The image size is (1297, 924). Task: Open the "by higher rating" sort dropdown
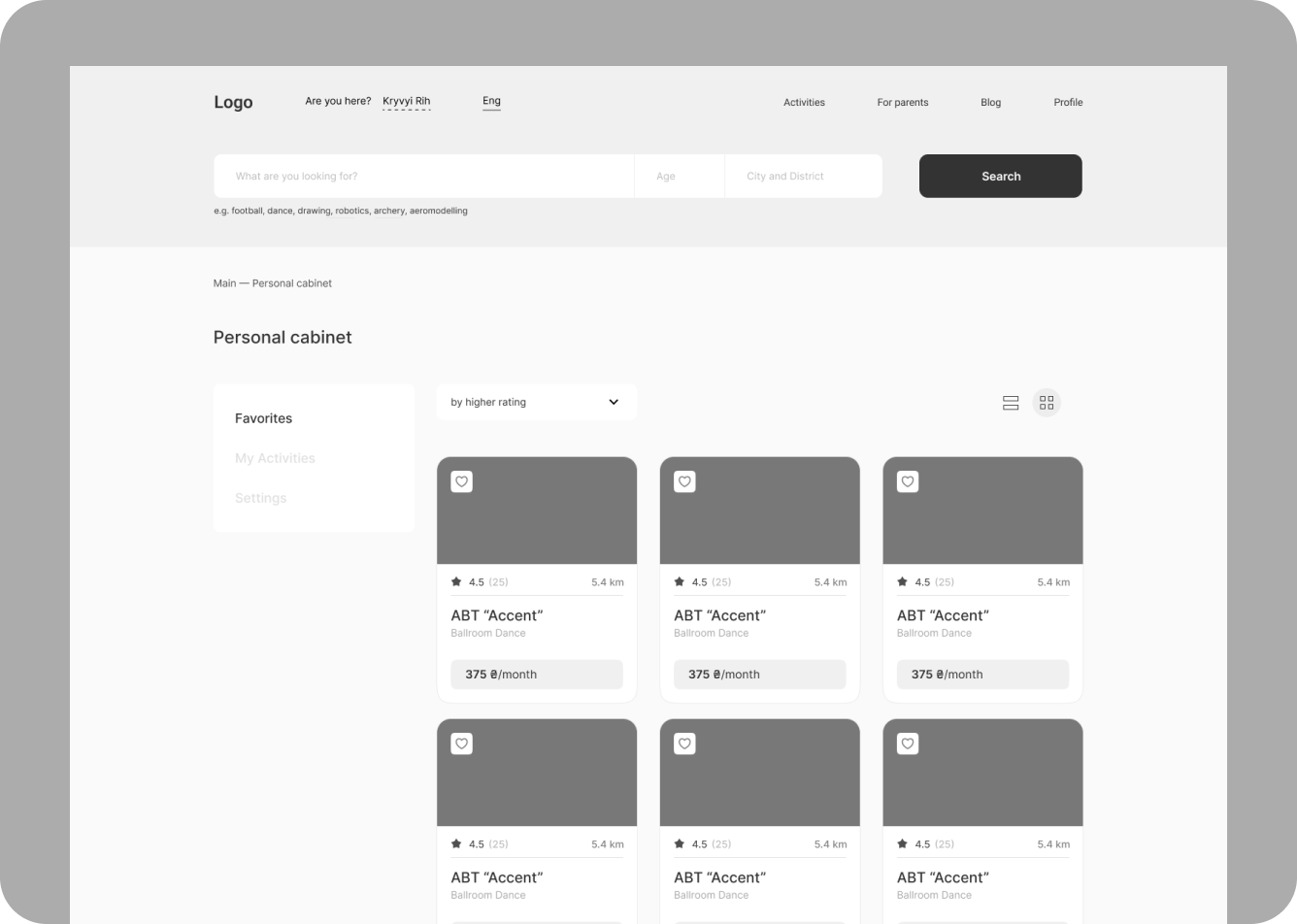coord(536,402)
